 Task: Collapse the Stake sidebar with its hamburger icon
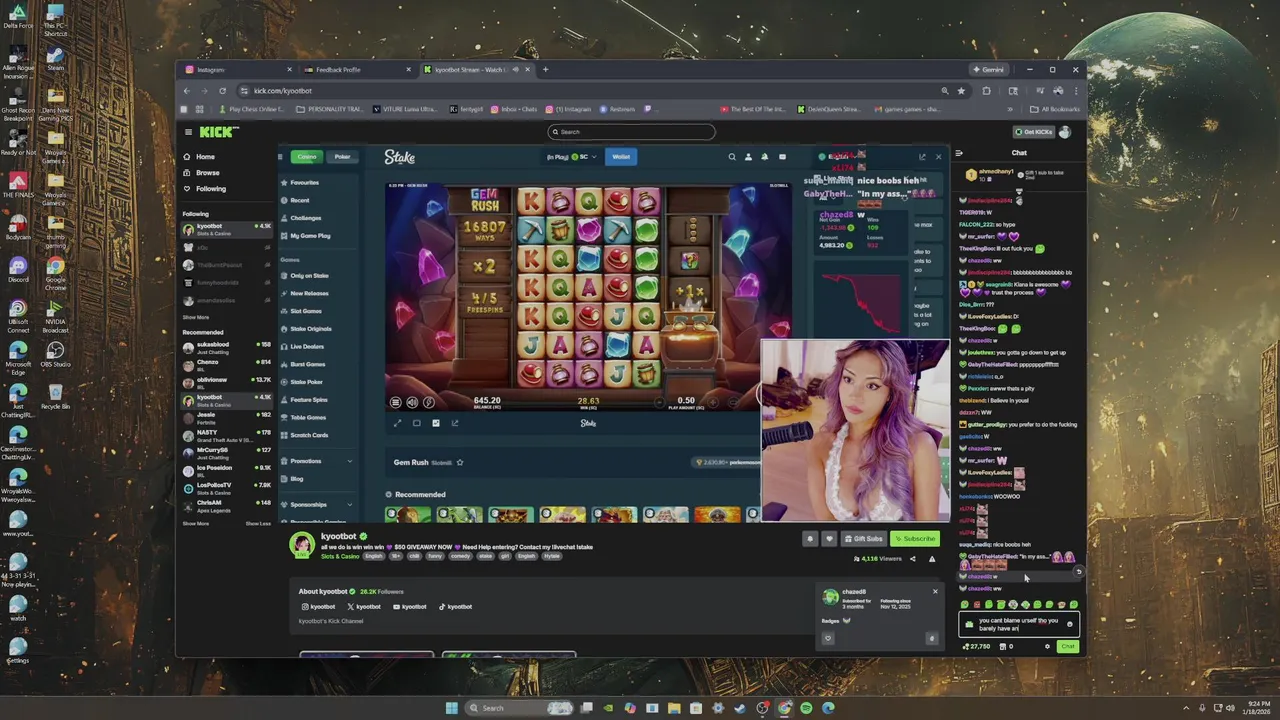point(280,157)
